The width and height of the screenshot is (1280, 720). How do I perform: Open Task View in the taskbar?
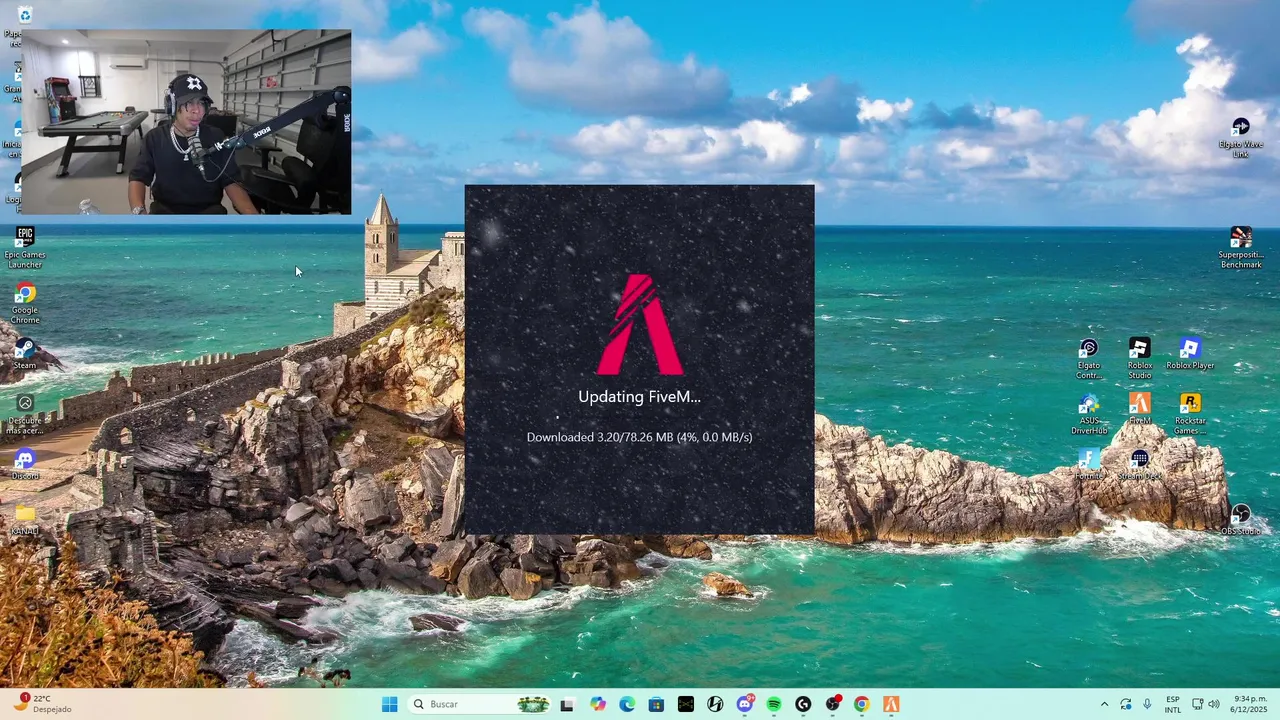(x=567, y=704)
